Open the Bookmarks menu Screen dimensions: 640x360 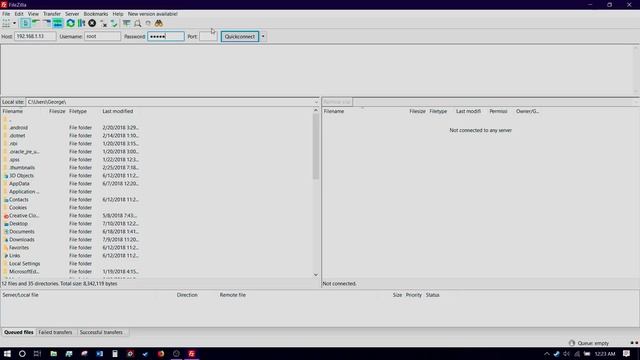[x=96, y=14]
